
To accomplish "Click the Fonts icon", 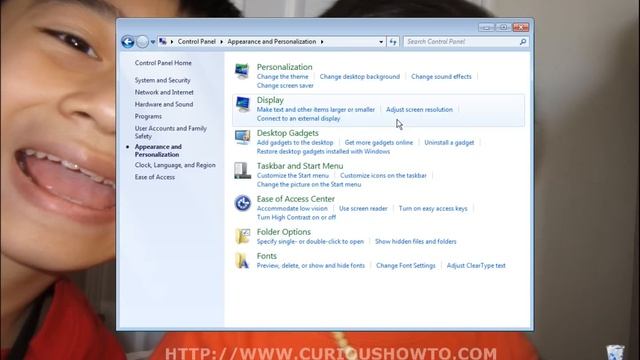I will coord(242,260).
